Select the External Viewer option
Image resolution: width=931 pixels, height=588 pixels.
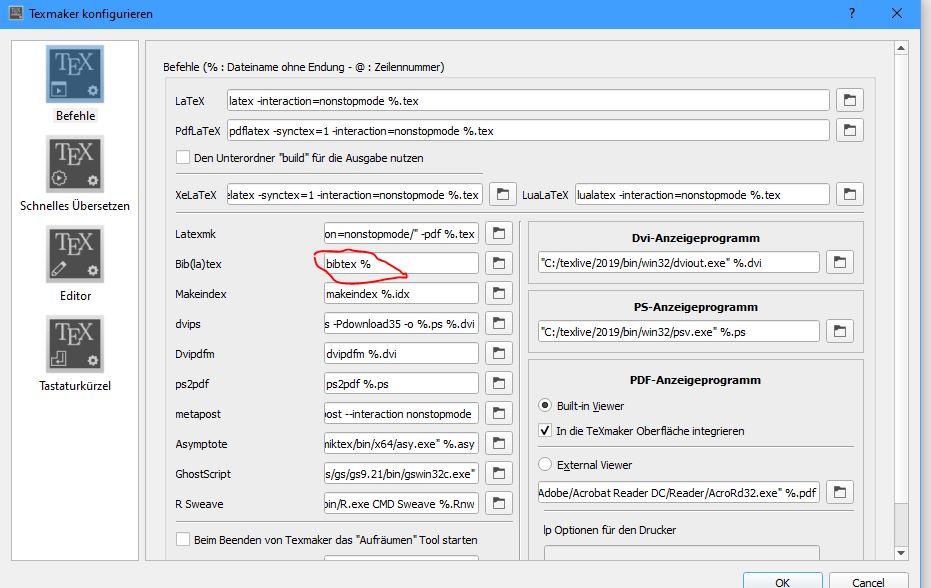point(545,464)
